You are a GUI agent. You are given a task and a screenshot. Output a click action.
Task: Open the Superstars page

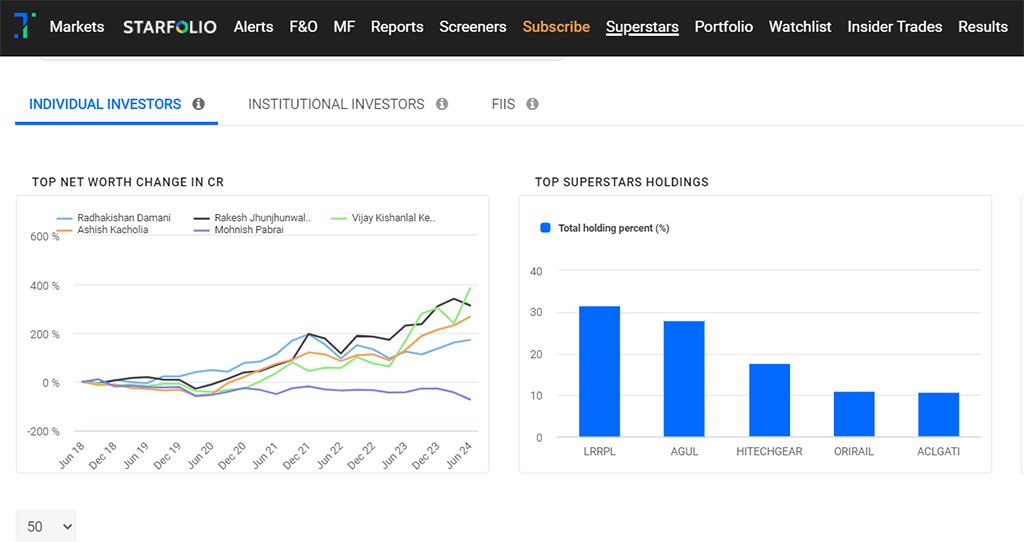pyautogui.click(x=642, y=27)
